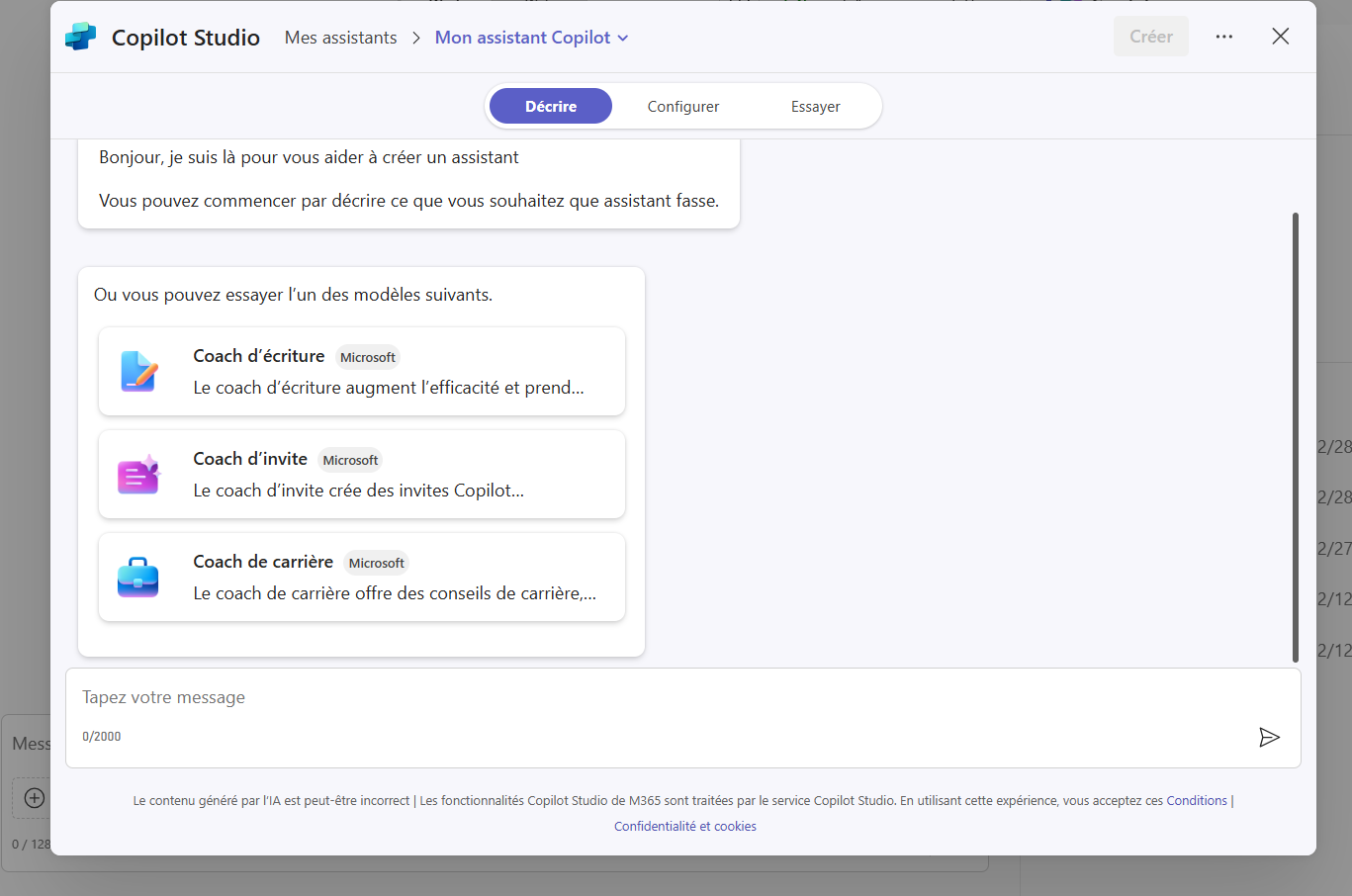The image size is (1352, 896).
Task: Switch to the Configurer tab
Action: [x=683, y=107]
